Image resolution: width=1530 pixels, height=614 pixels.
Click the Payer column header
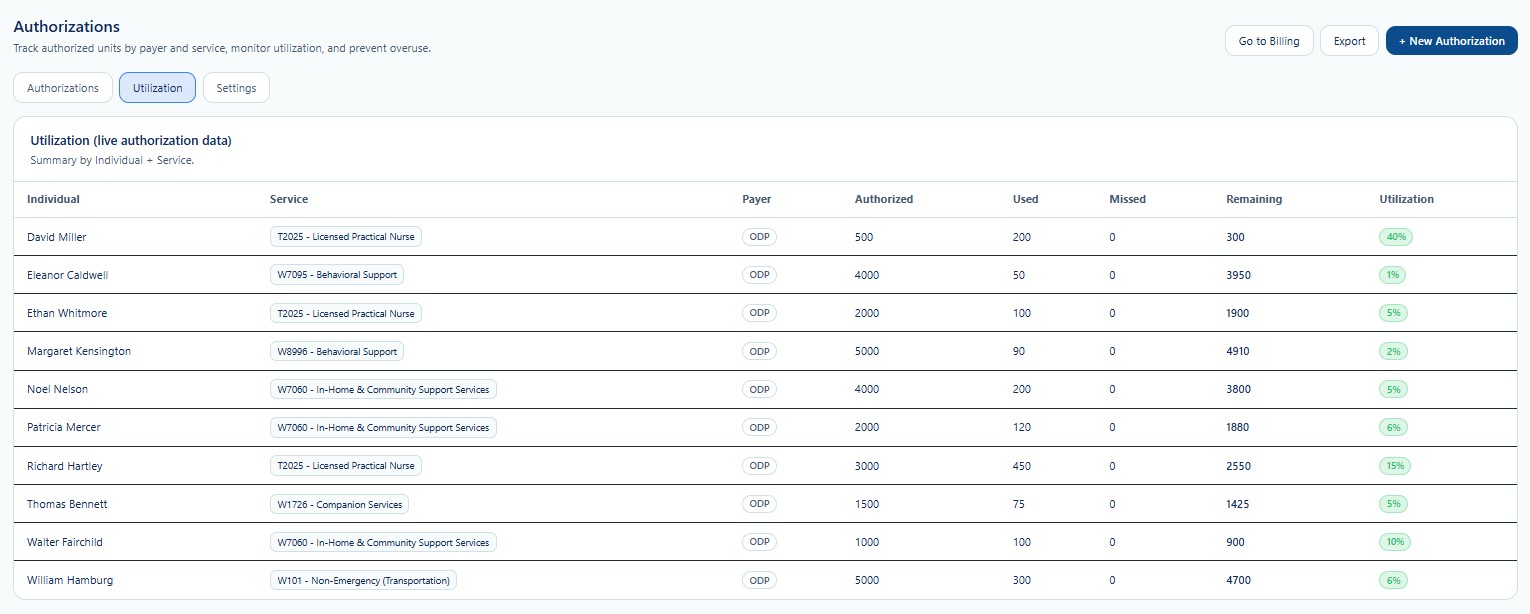point(757,199)
